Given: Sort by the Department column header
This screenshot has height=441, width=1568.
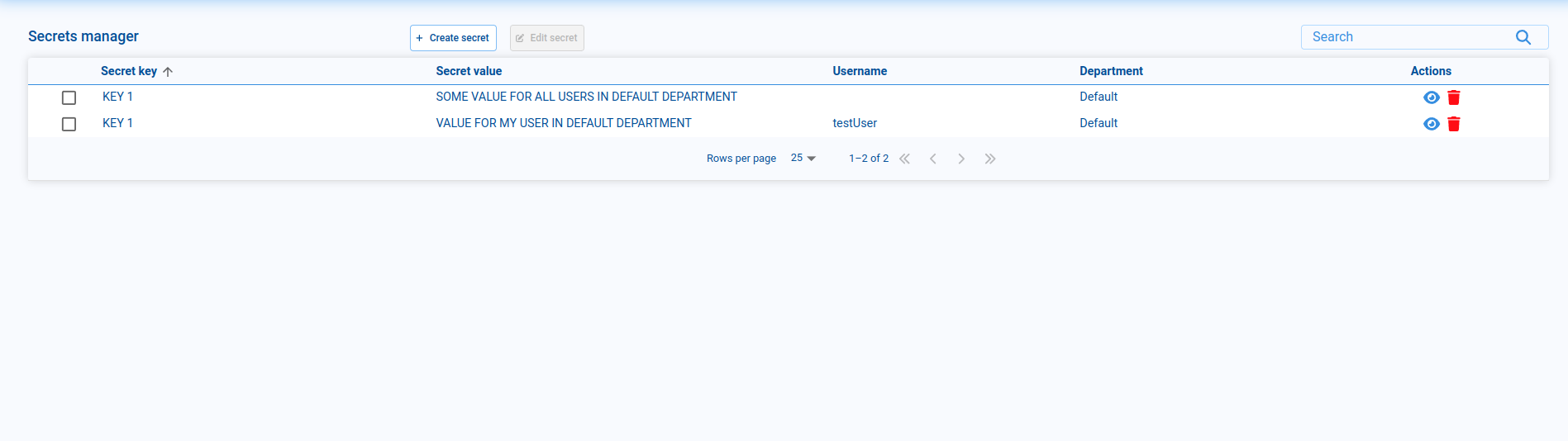Looking at the screenshot, I should (1110, 71).
